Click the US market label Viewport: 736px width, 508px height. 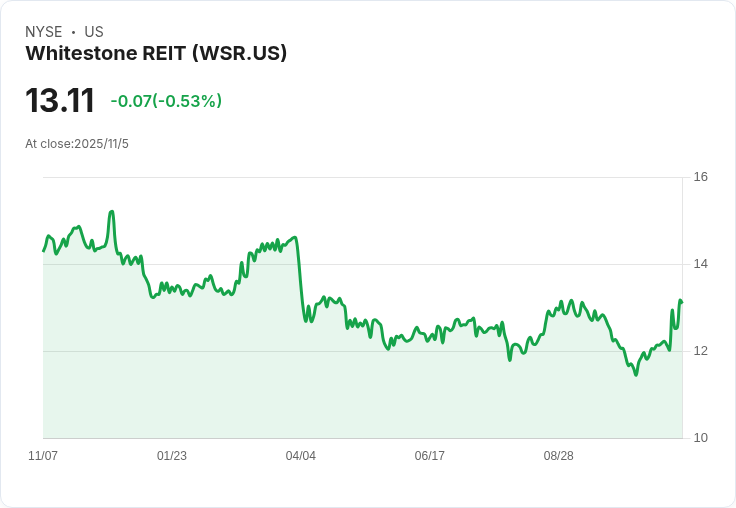coord(94,32)
